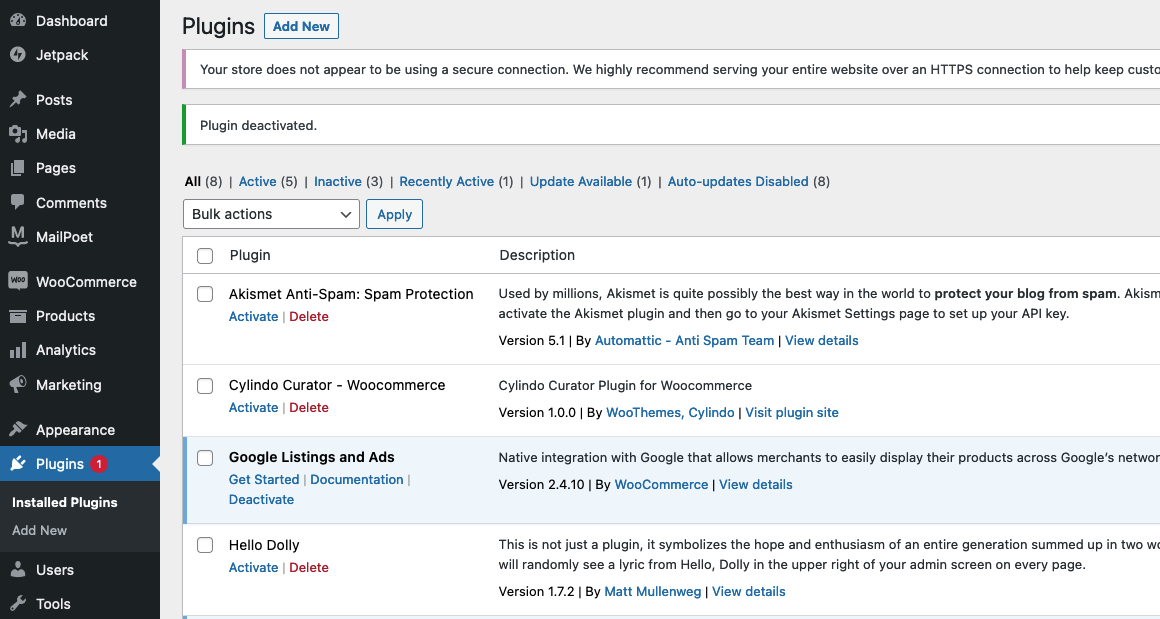Open Google Listings Documentation link
Viewport: 1160px width, 619px height.
[x=357, y=479]
